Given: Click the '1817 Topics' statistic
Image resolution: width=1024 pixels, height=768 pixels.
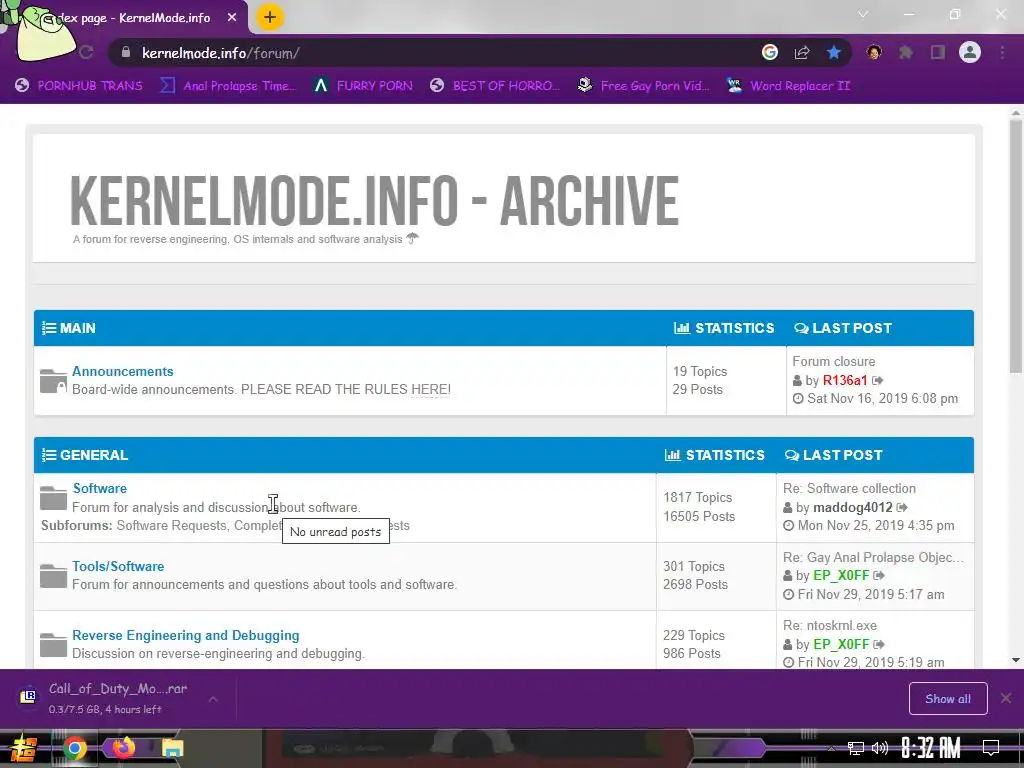Looking at the screenshot, I should click(697, 498).
